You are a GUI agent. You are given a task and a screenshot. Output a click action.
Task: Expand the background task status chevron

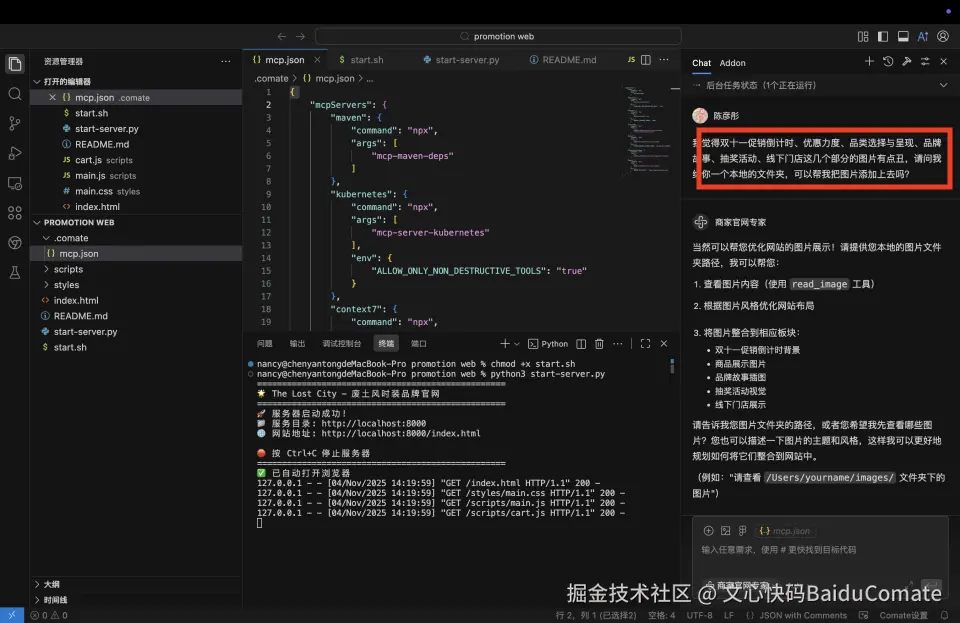point(943,85)
